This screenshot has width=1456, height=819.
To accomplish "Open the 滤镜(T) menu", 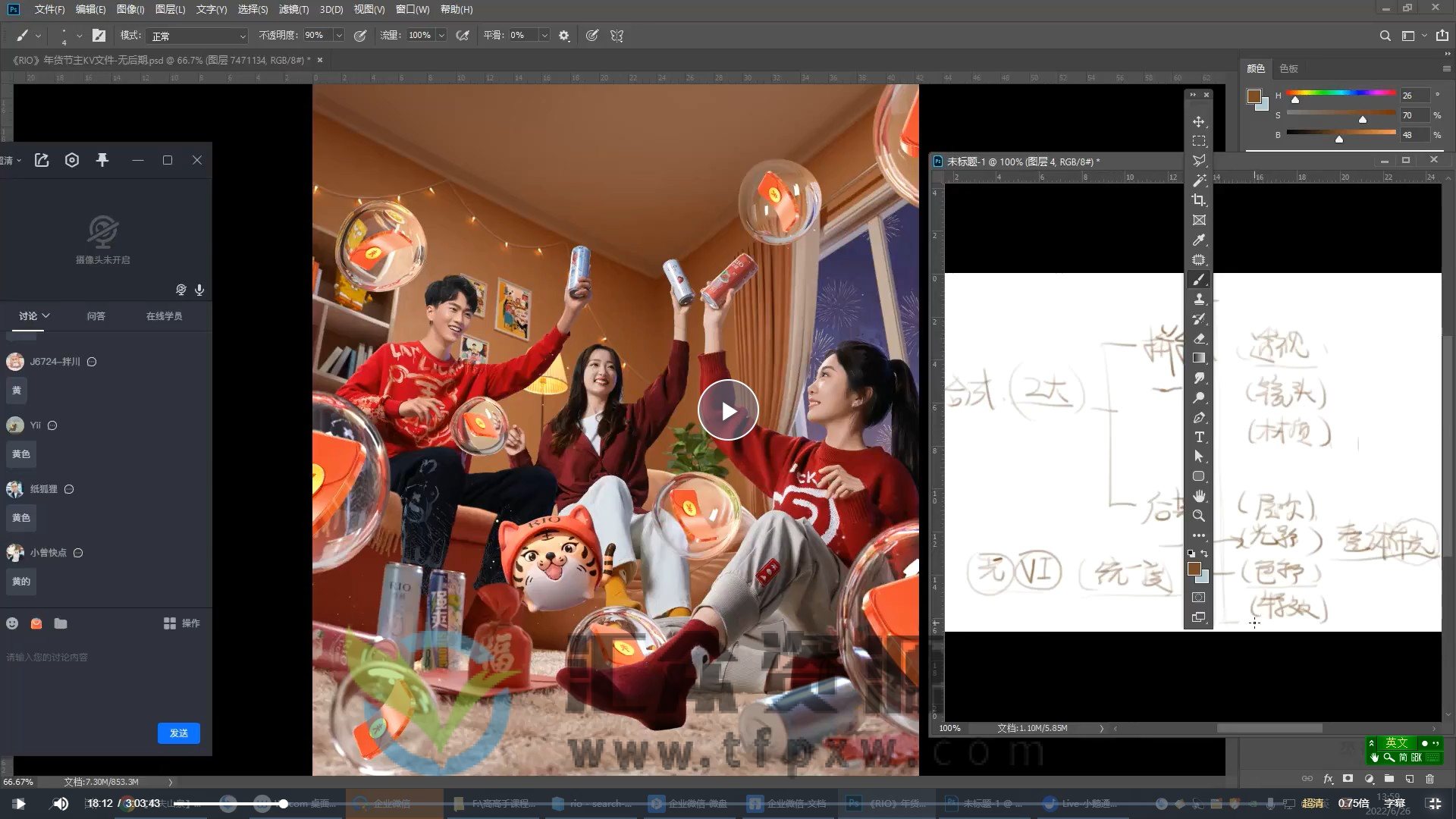I will 293,9.
